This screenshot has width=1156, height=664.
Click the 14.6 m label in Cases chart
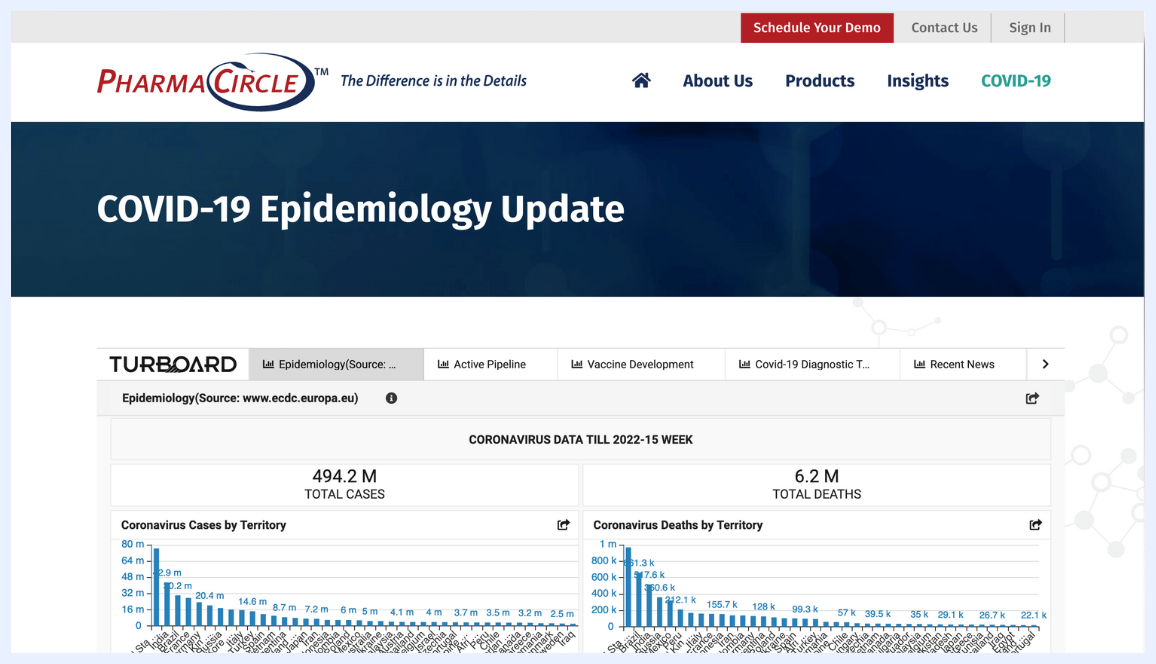tap(252, 601)
